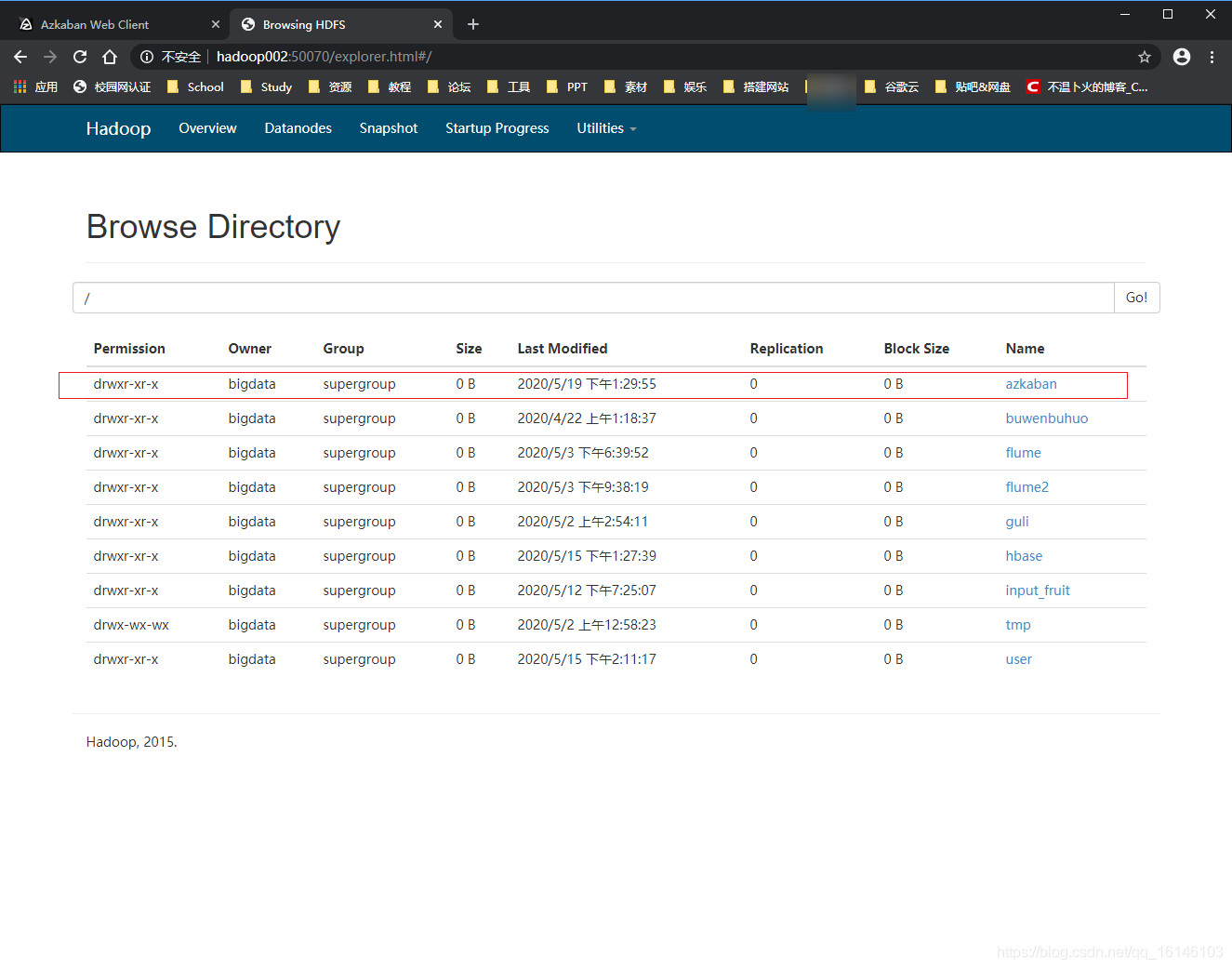This screenshot has height=969, width=1232.
Task: Click the Browse Directory heading
Action: click(213, 227)
